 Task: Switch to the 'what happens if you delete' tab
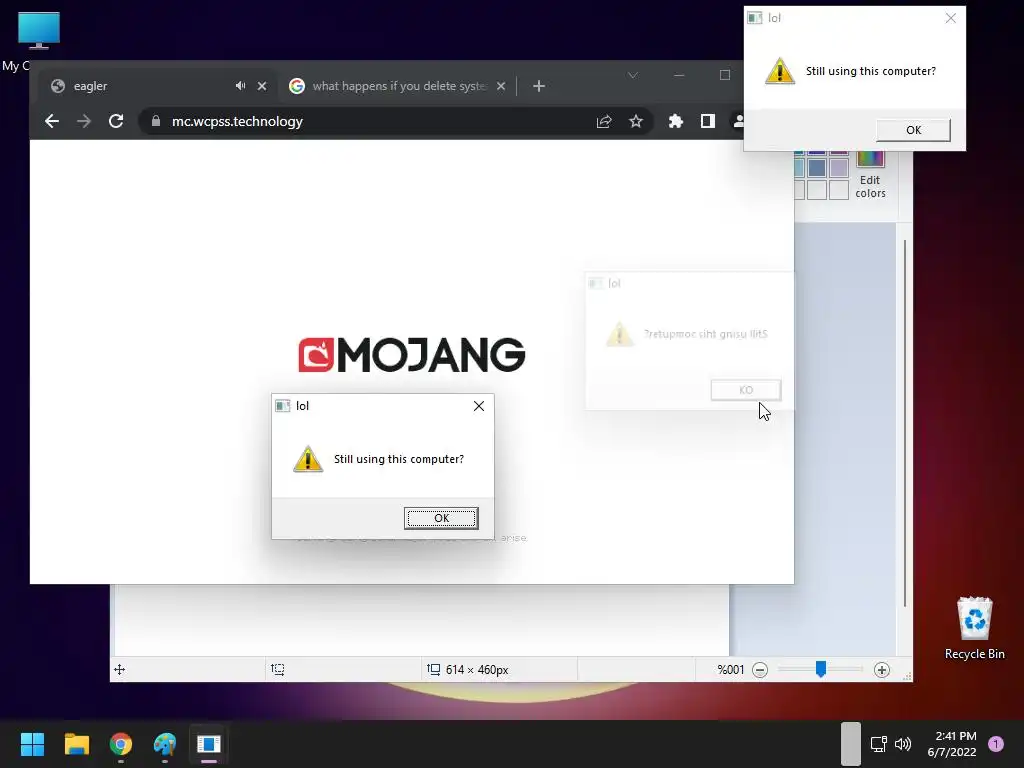coord(398,86)
